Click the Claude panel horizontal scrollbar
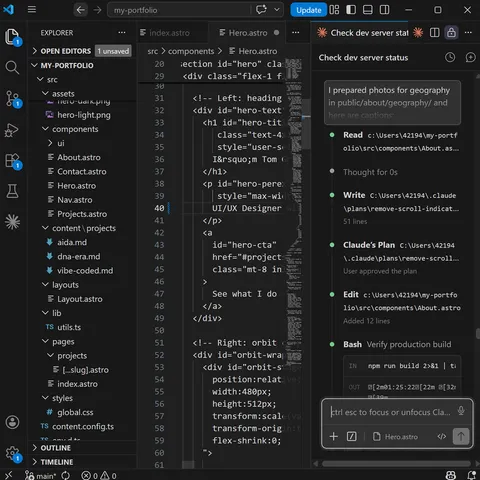 tap(396, 464)
